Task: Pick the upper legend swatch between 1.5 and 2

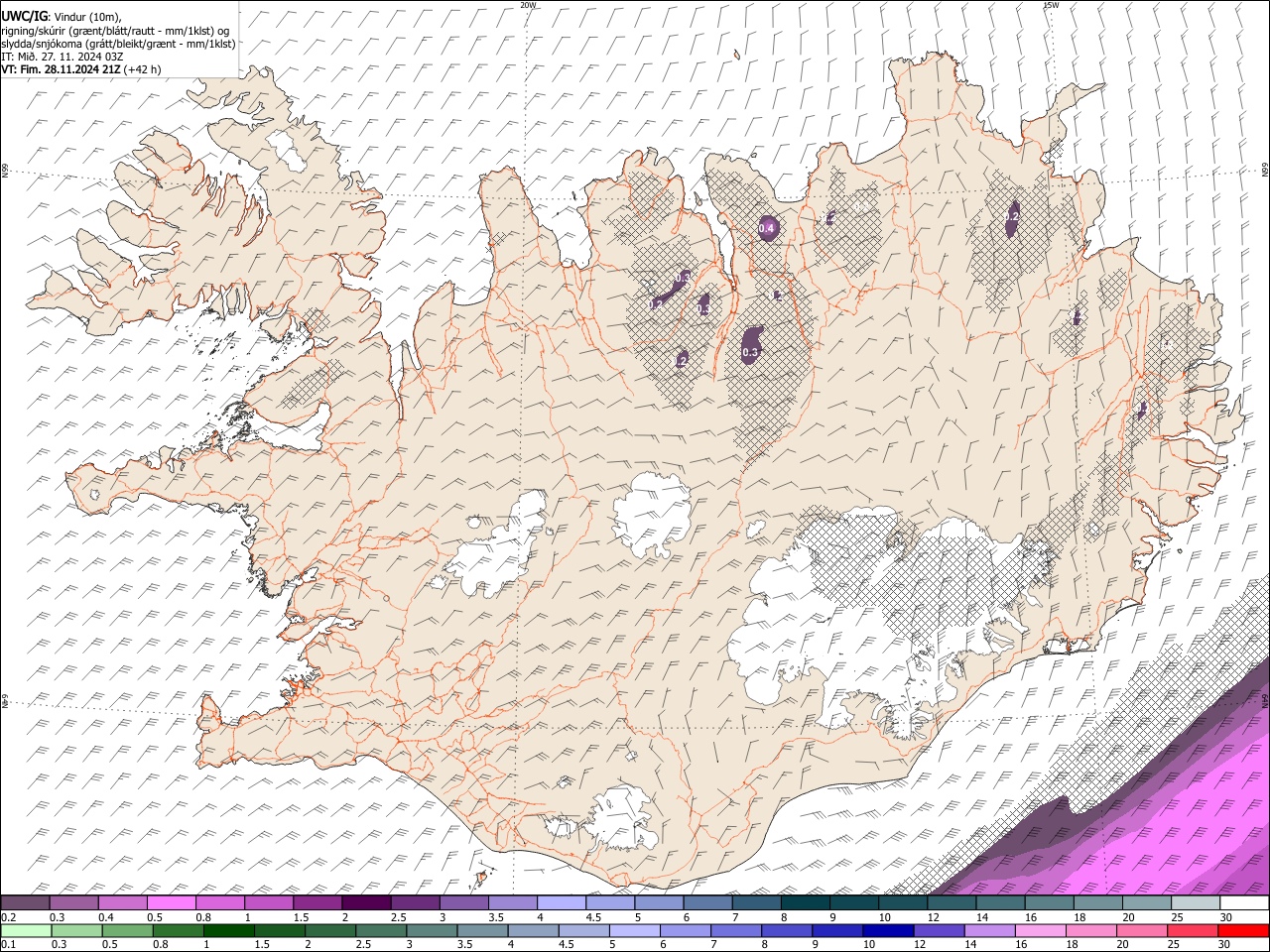Action: coord(317,903)
